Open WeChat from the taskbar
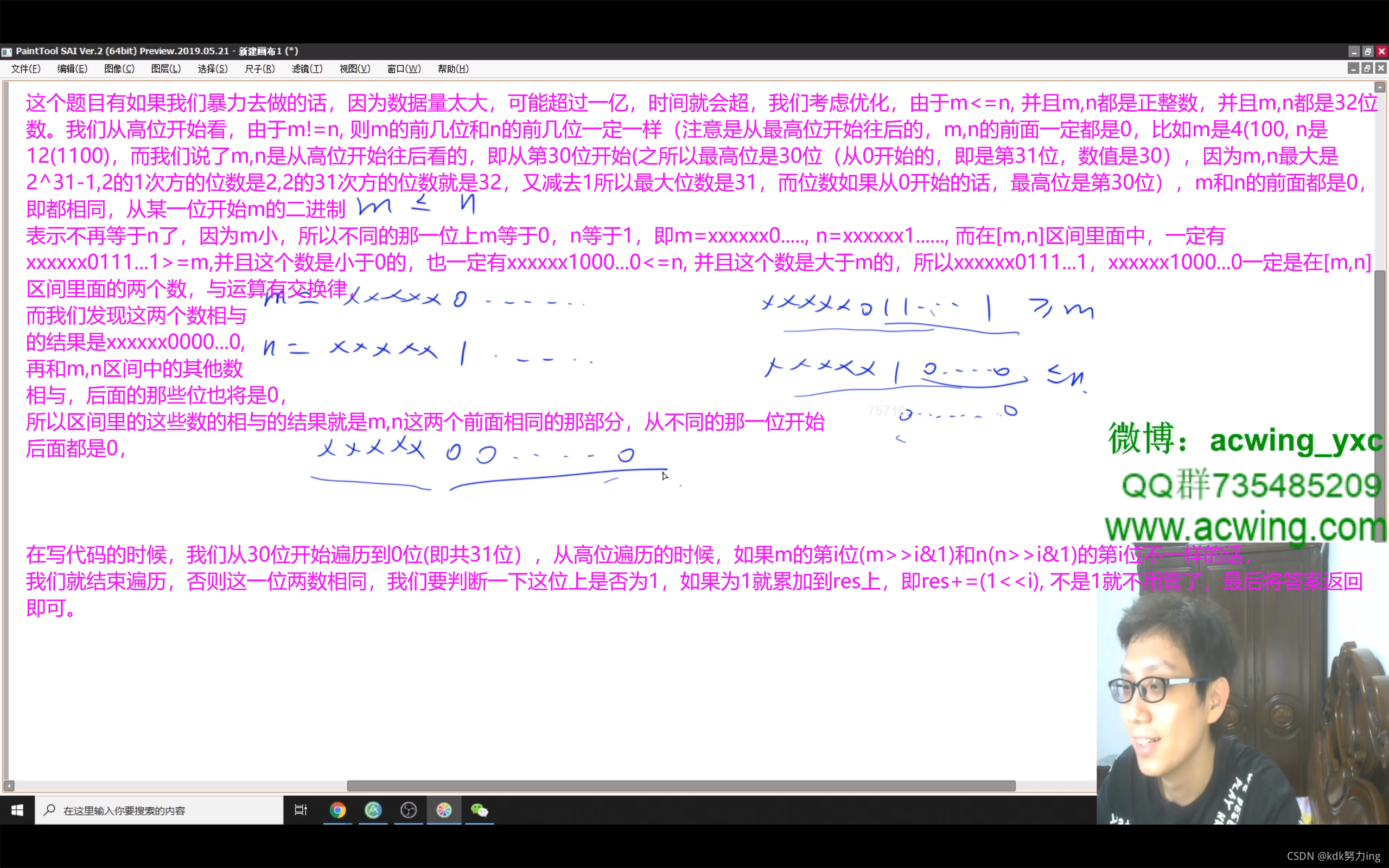This screenshot has width=1389, height=868. coord(479,810)
